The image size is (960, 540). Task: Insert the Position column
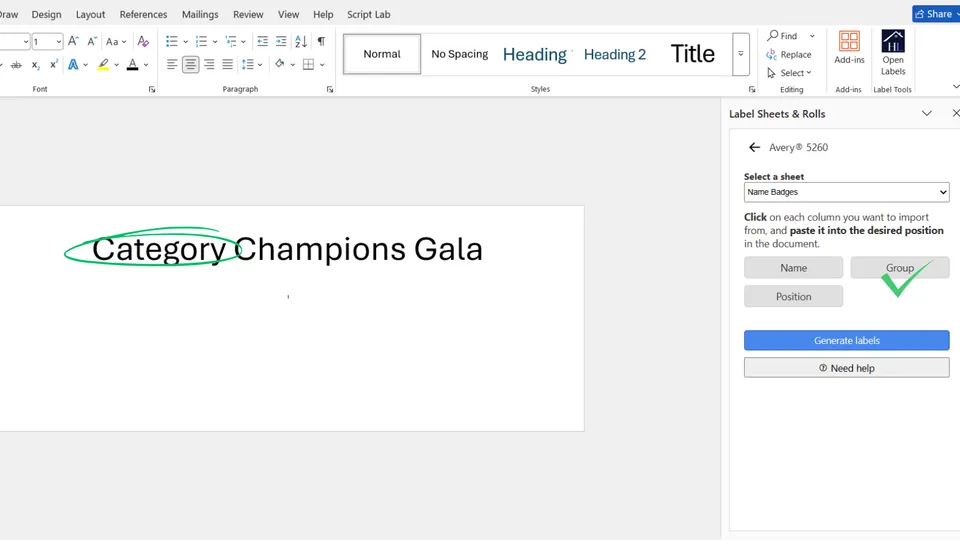click(793, 296)
